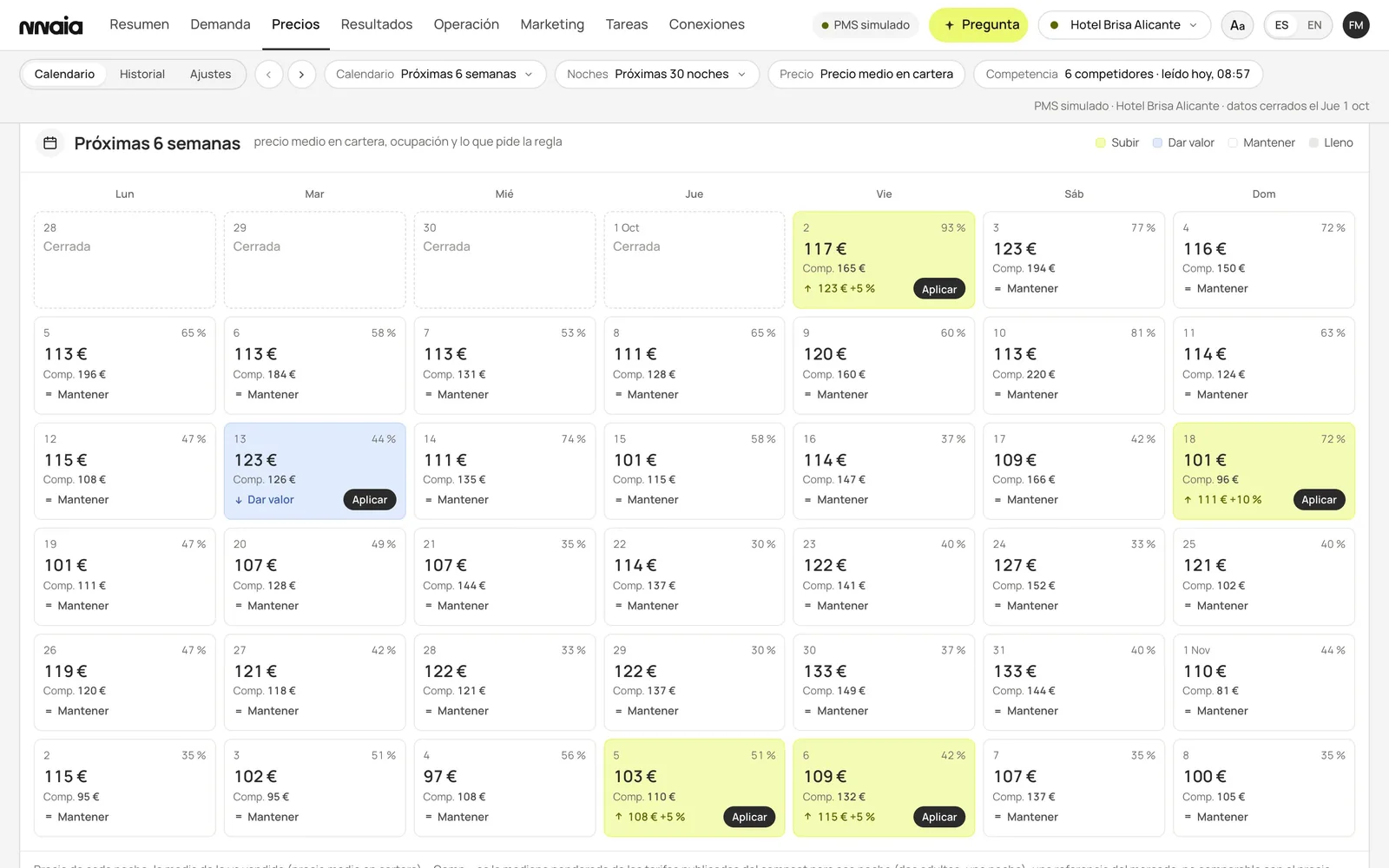Apply price increase for day 18
The height and width of the screenshot is (868, 1389).
point(1319,500)
